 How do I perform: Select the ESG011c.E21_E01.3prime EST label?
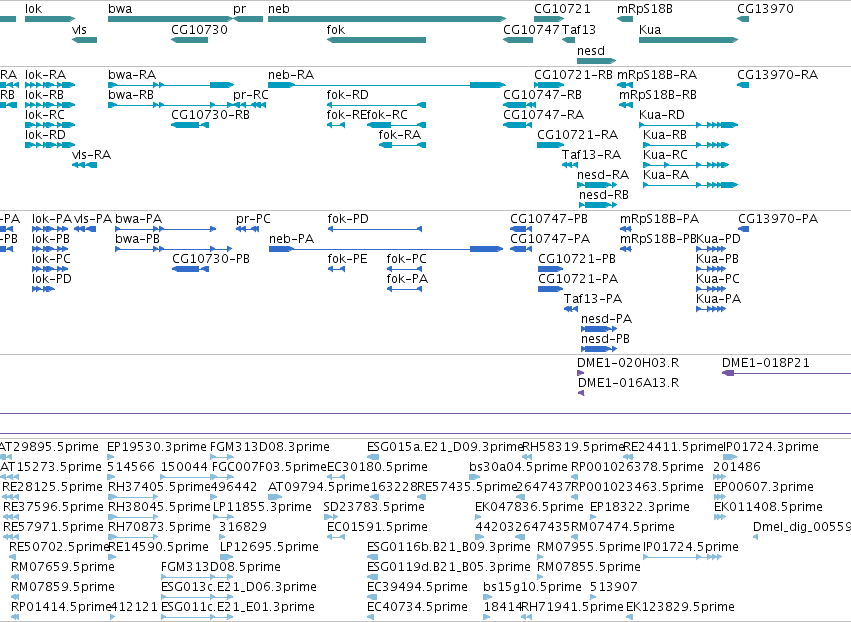[x=238, y=607]
